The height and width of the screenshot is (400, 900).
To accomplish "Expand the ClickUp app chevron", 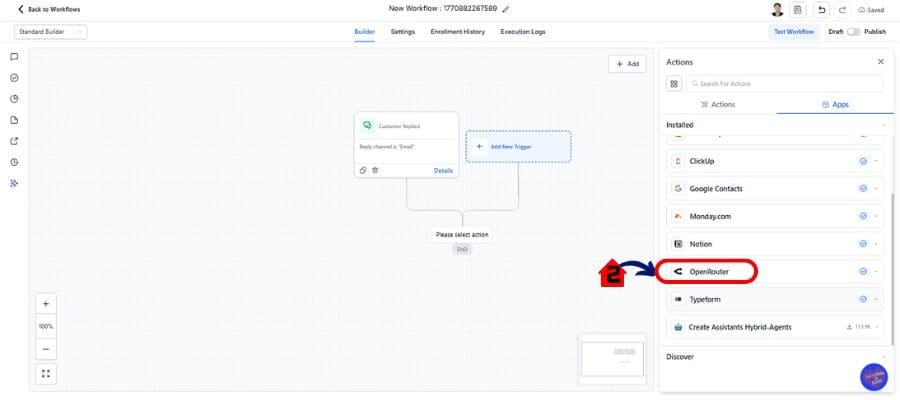I will 876,161.
